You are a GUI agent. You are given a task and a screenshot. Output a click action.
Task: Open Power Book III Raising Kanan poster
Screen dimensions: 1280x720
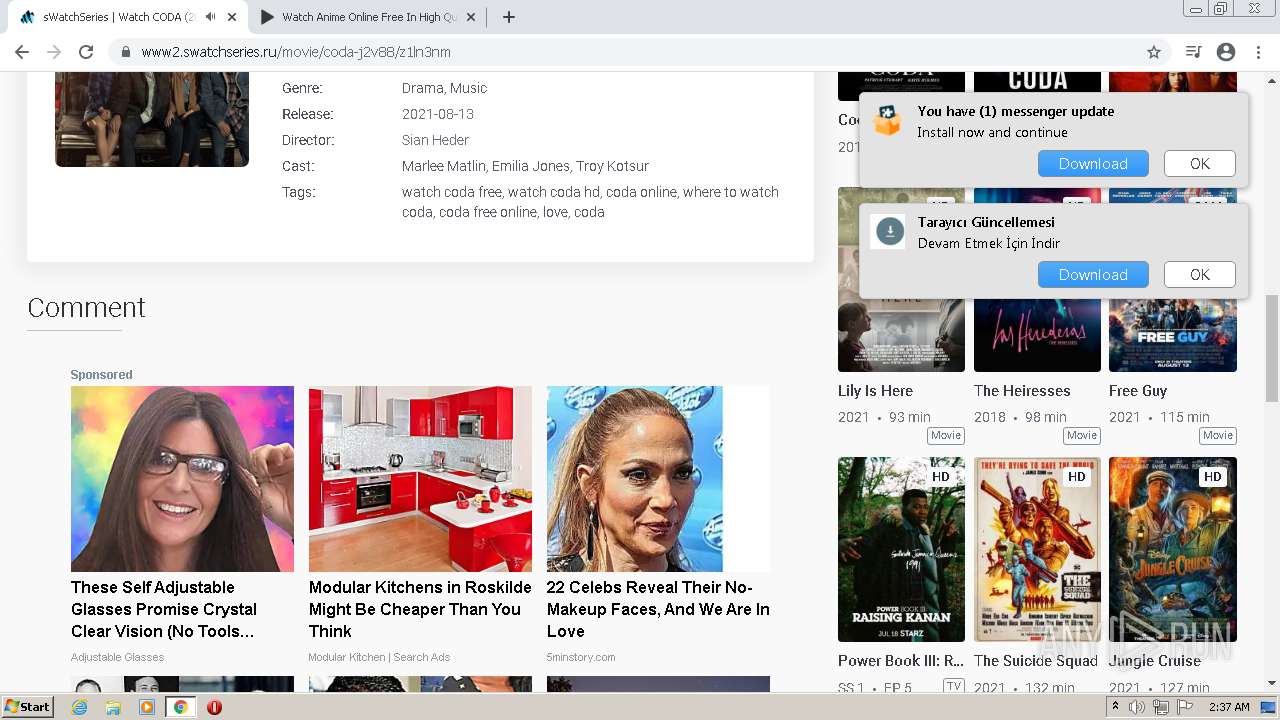pos(901,549)
